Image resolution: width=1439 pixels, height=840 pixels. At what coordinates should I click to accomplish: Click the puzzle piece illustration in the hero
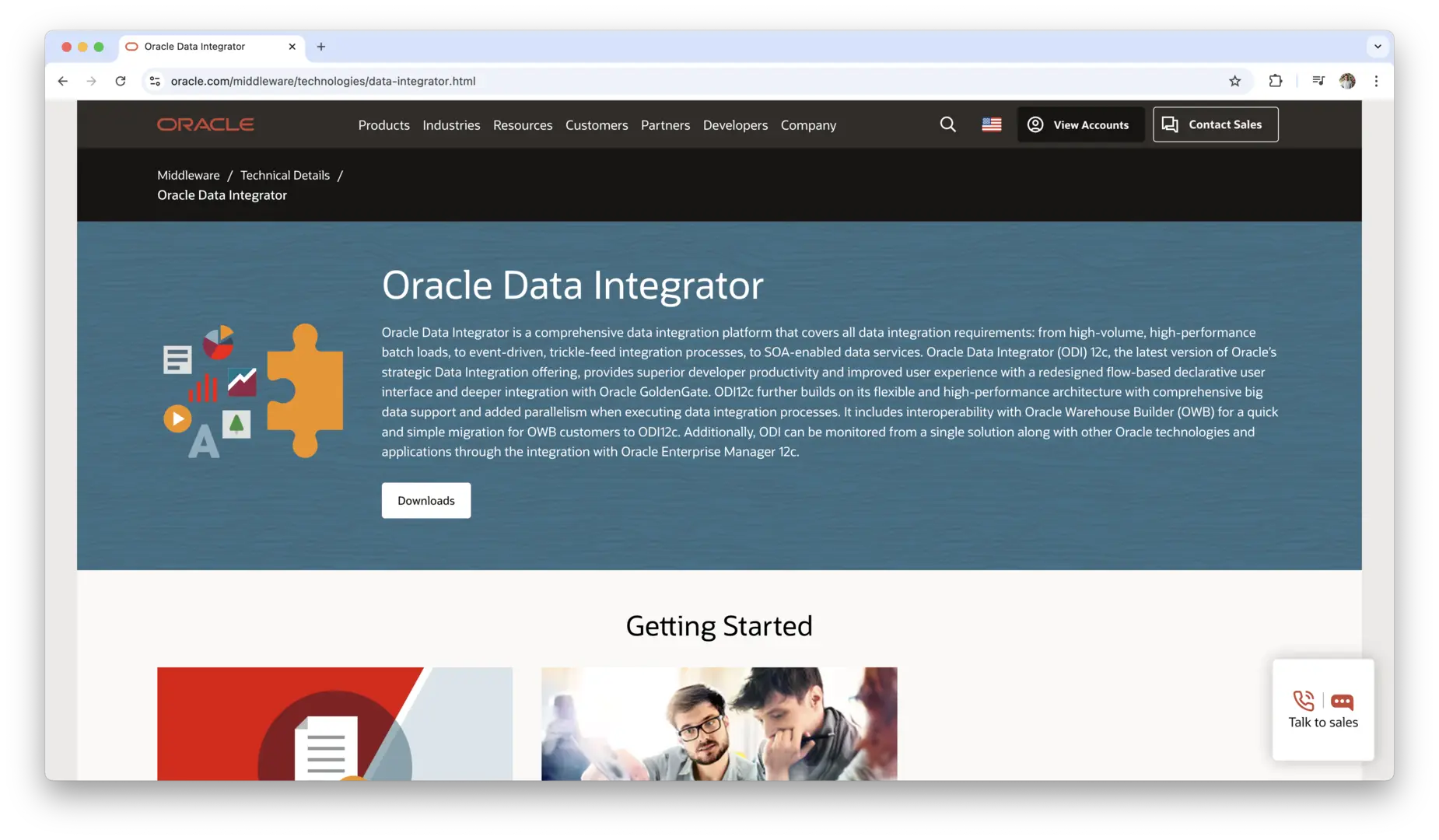point(305,390)
